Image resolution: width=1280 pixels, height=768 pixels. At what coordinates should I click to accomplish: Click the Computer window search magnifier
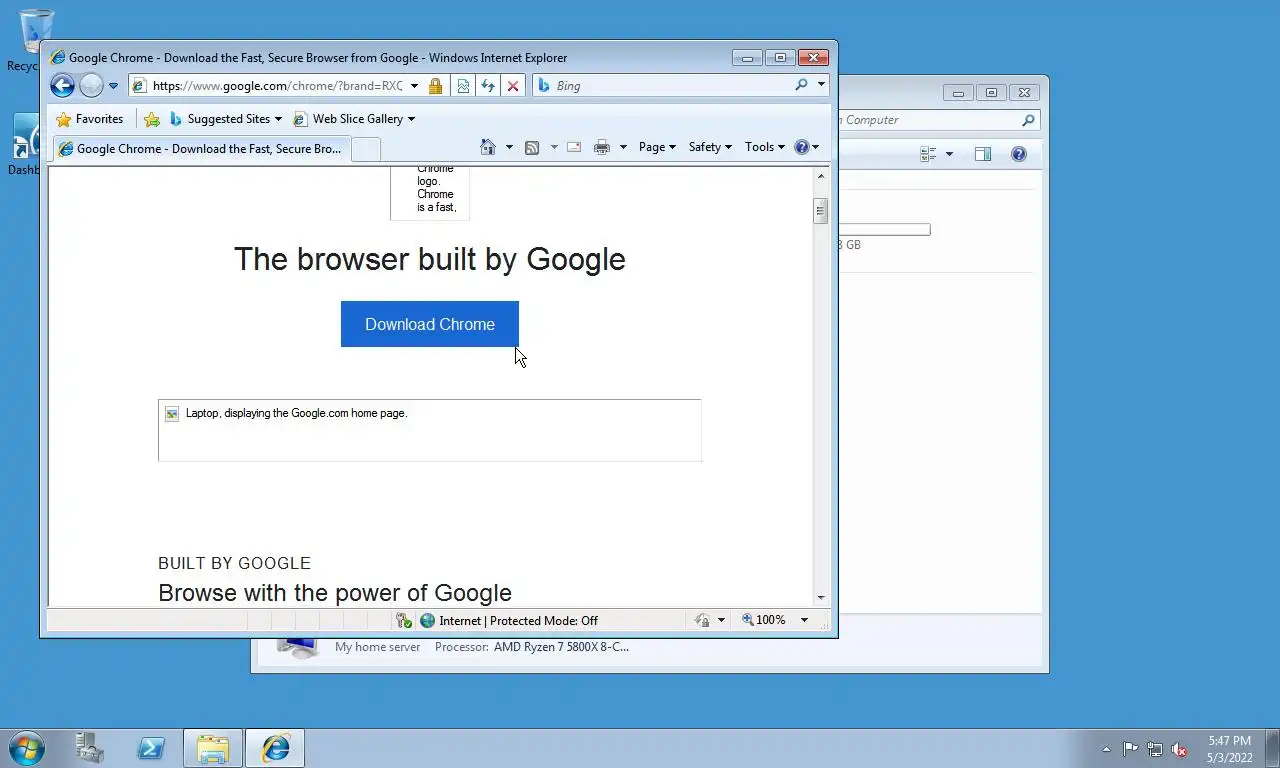pos(1028,120)
